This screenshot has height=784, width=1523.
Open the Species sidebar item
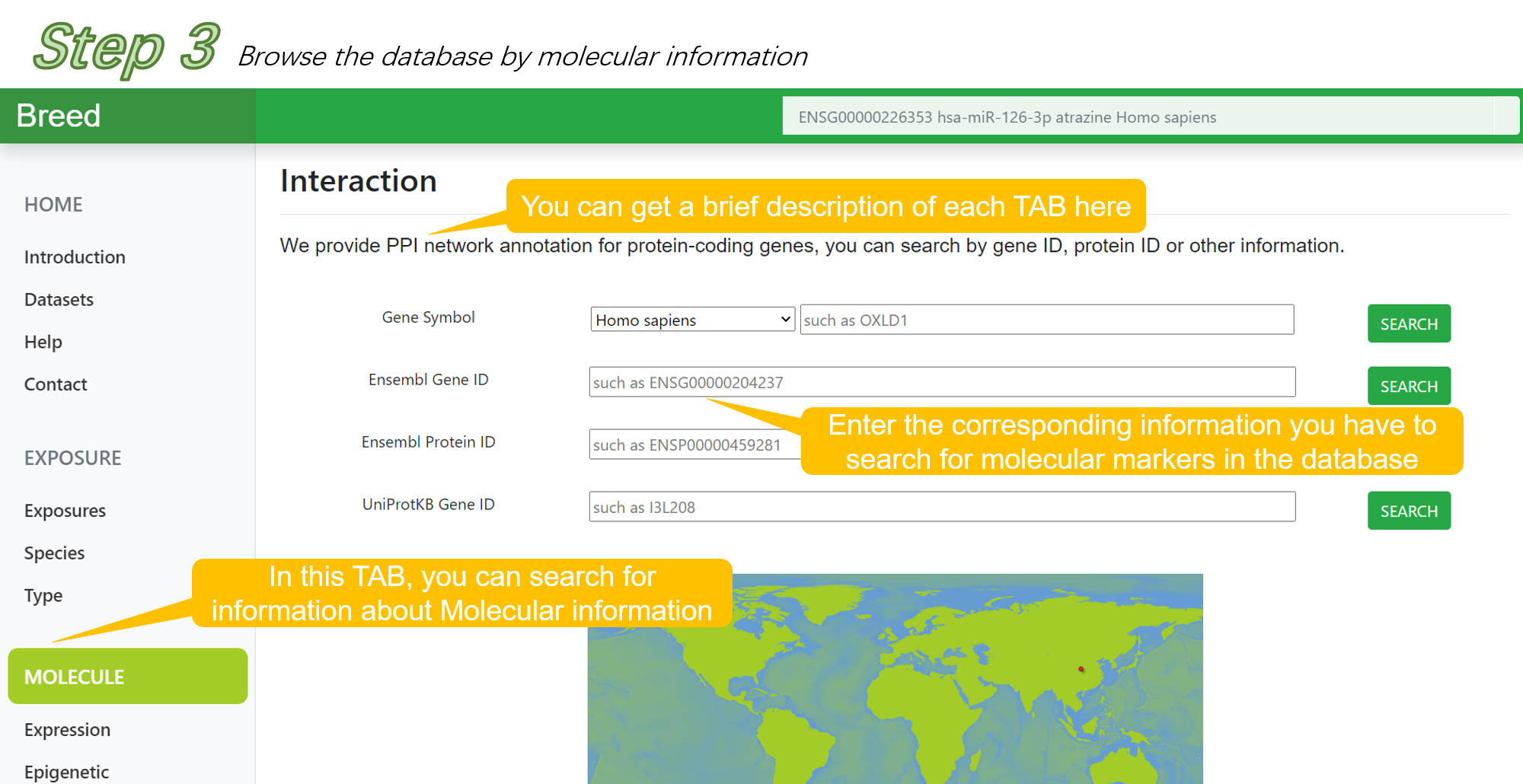[x=54, y=553]
